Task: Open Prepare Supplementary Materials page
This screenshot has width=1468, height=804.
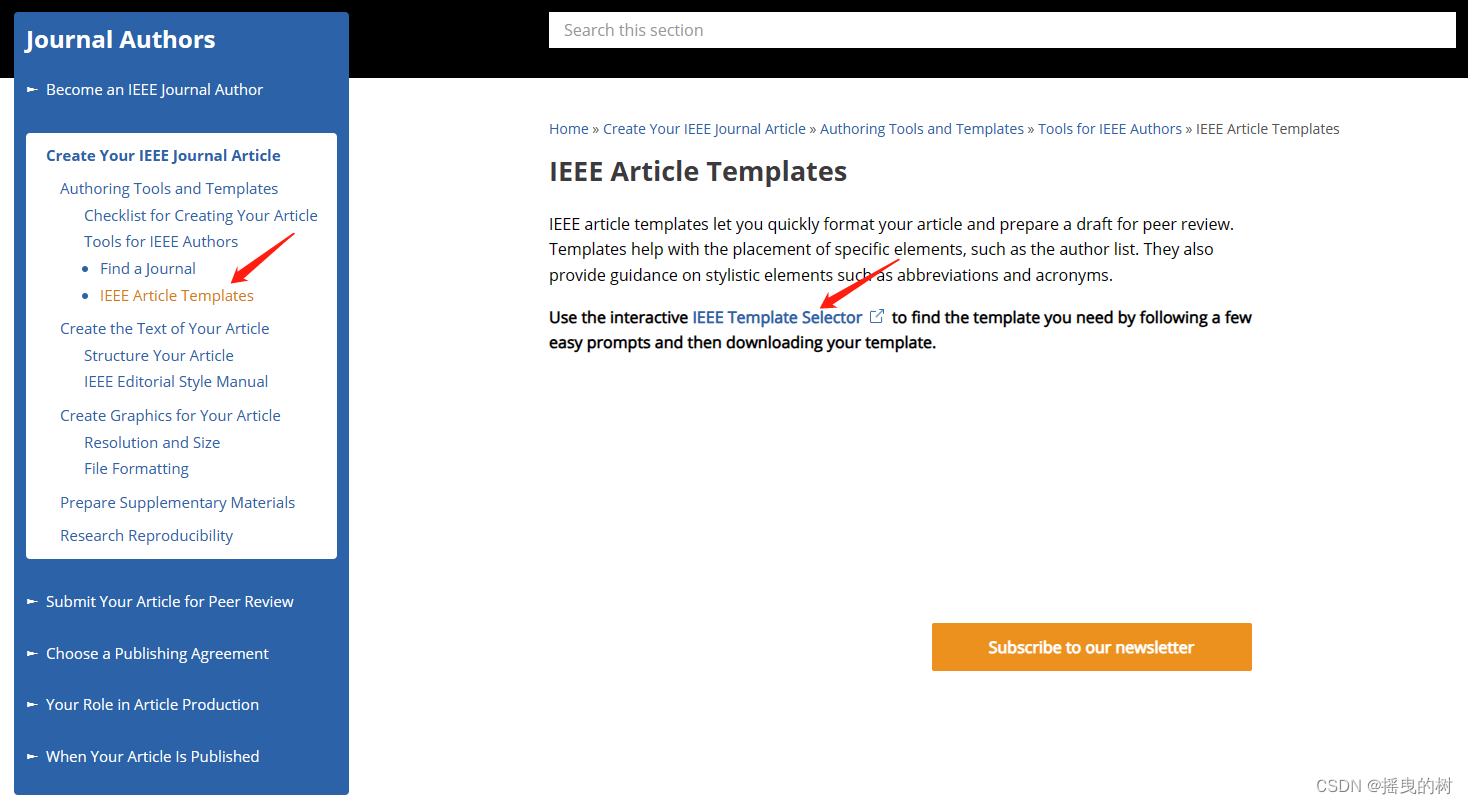Action: (x=177, y=502)
